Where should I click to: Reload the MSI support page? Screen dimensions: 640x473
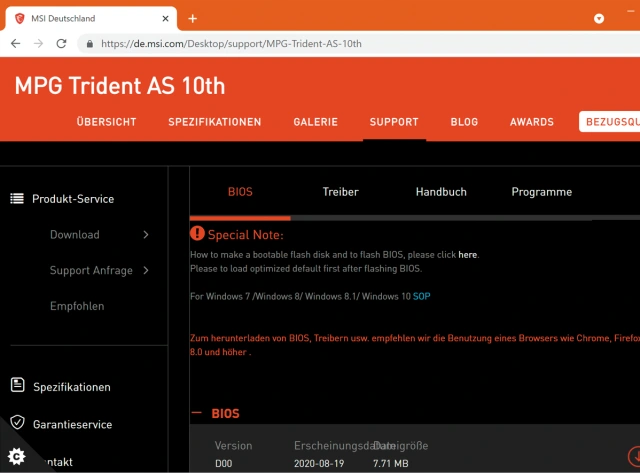coord(61,44)
